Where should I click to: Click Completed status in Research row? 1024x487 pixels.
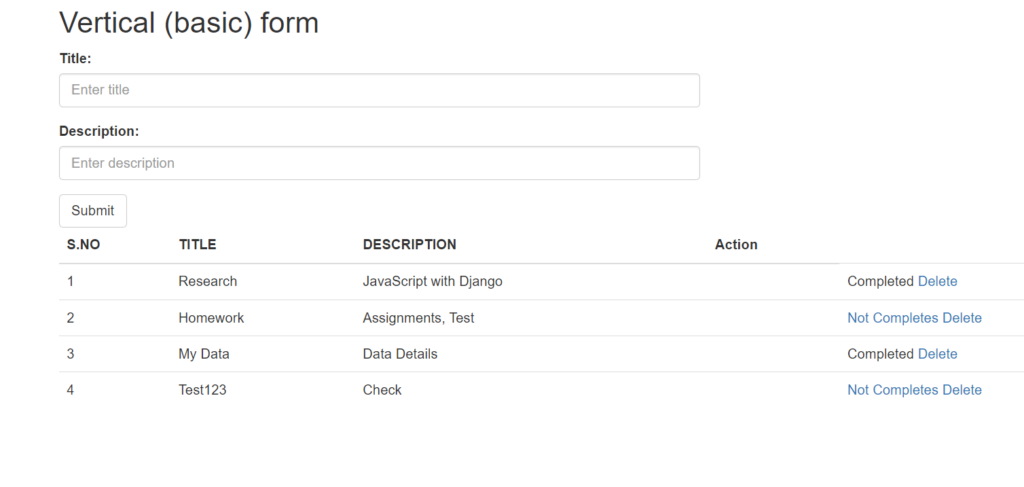pyautogui.click(x=880, y=282)
